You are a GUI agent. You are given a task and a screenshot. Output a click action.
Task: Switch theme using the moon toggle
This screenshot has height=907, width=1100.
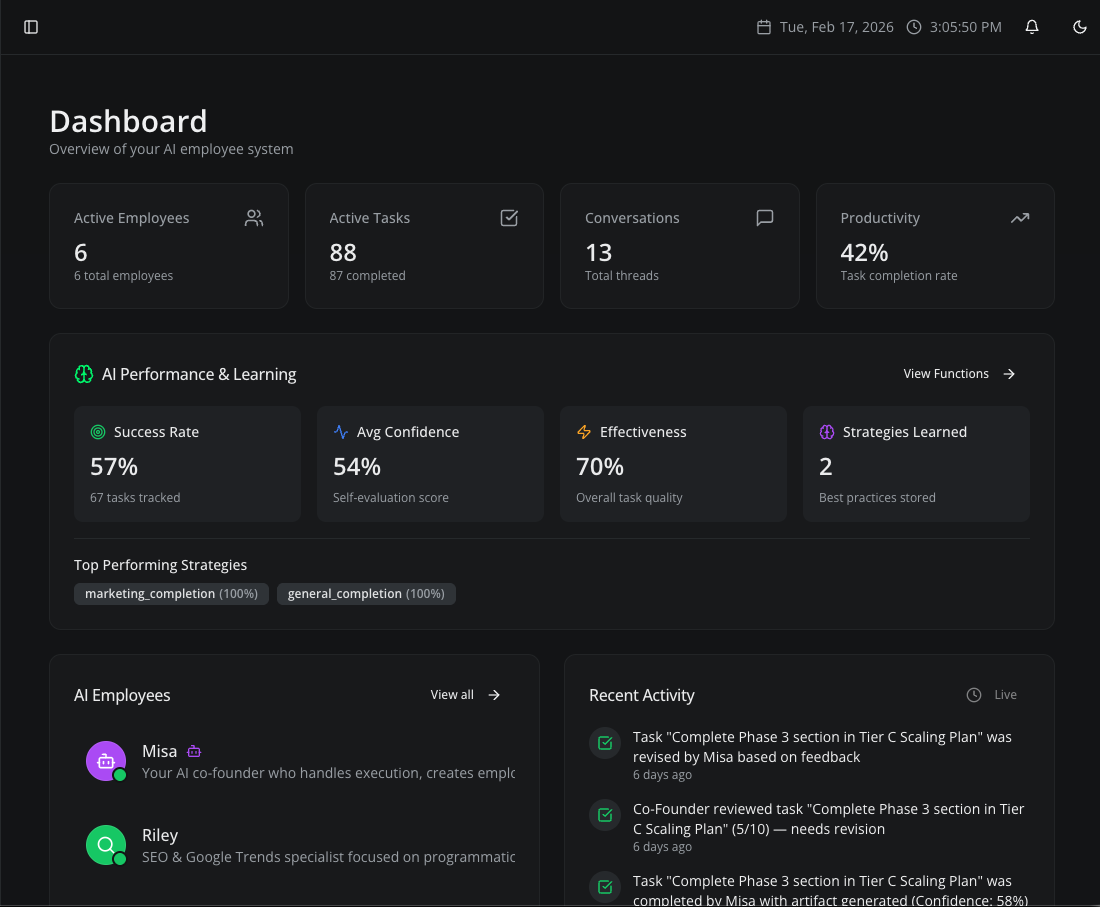(x=1079, y=27)
